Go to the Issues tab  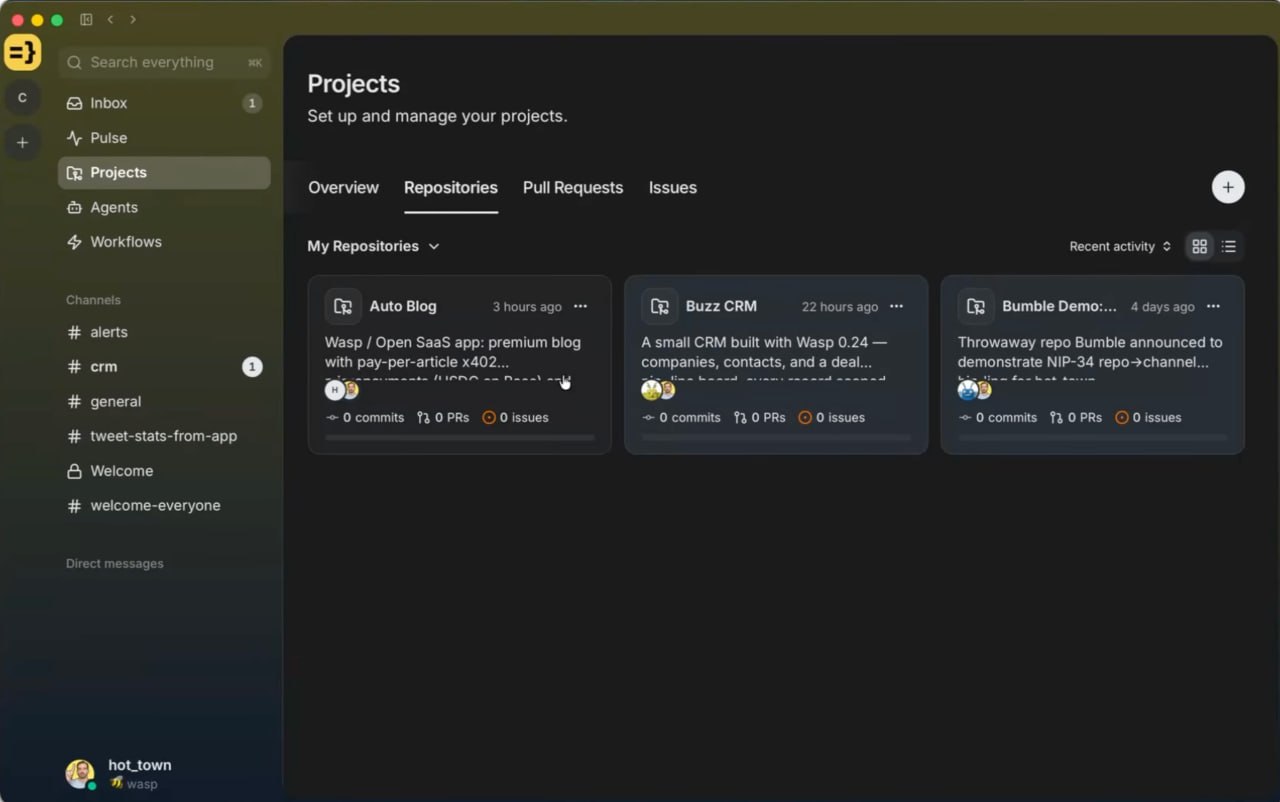pos(673,187)
